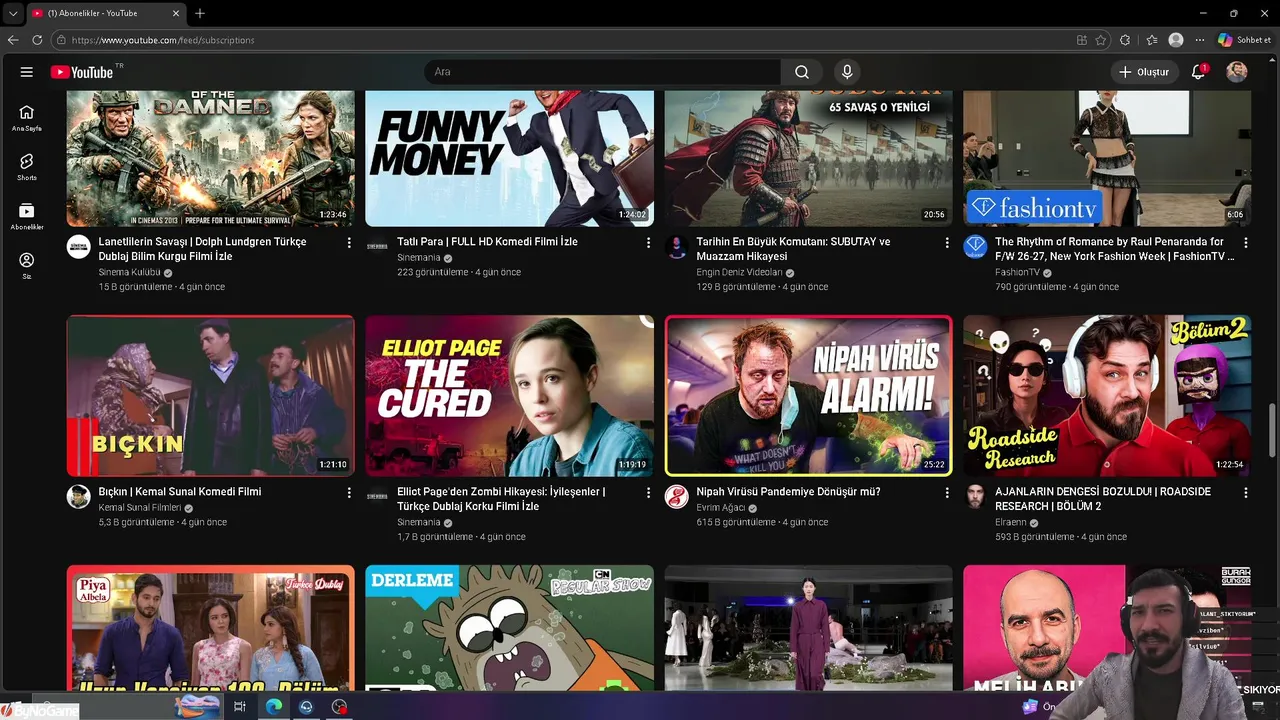The image size is (1280, 720).
Task: Open the account avatar menu
Action: tap(1237, 72)
